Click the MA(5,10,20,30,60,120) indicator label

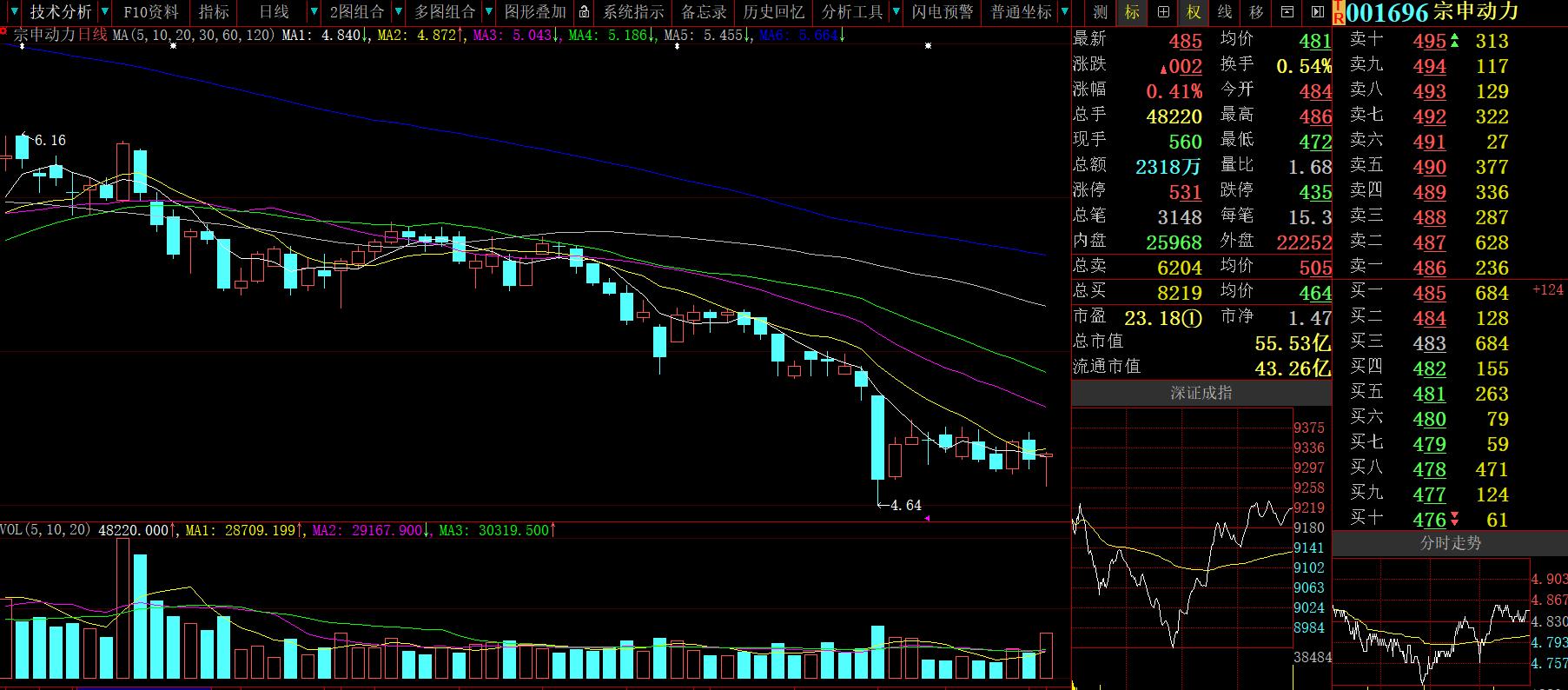[x=194, y=35]
